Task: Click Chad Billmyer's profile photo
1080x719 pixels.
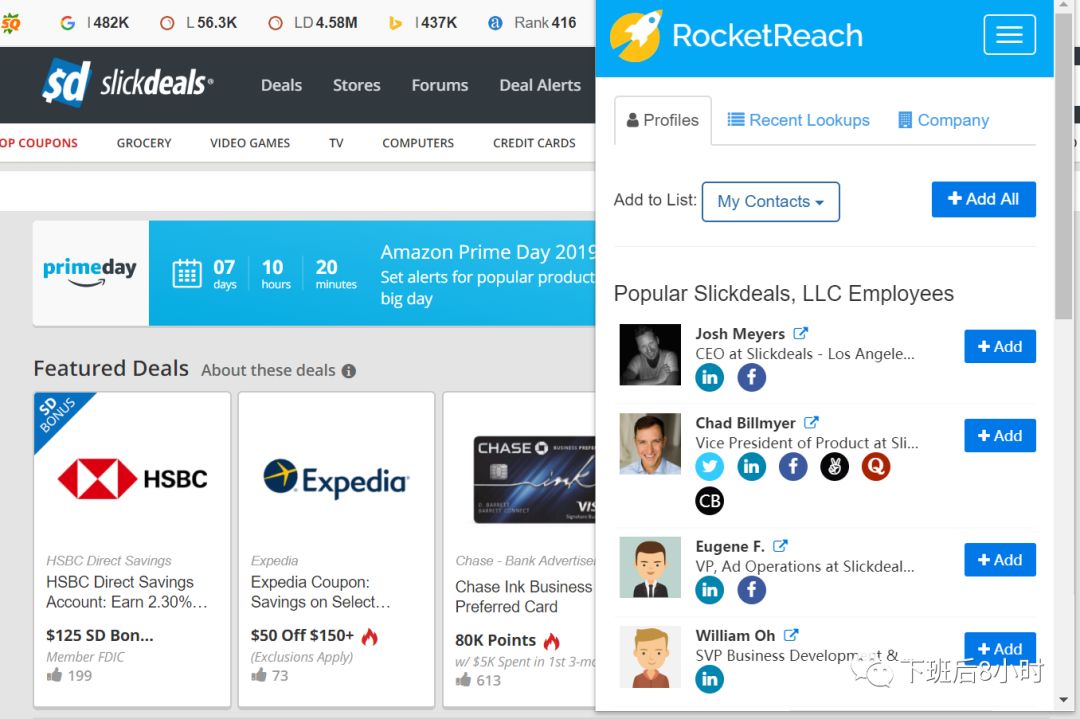Action: pos(650,444)
